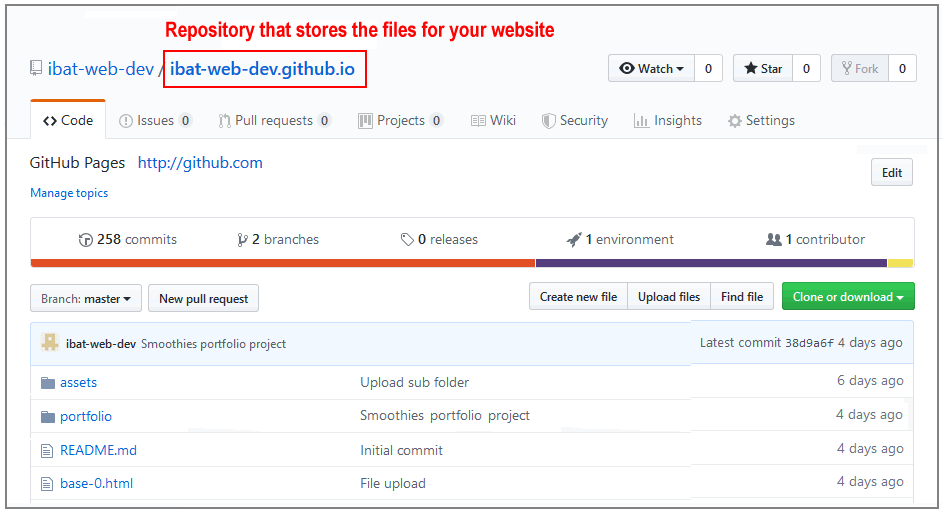The height and width of the screenshot is (517, 949).
Task: Click Upload files button
Action: [669, 297]
